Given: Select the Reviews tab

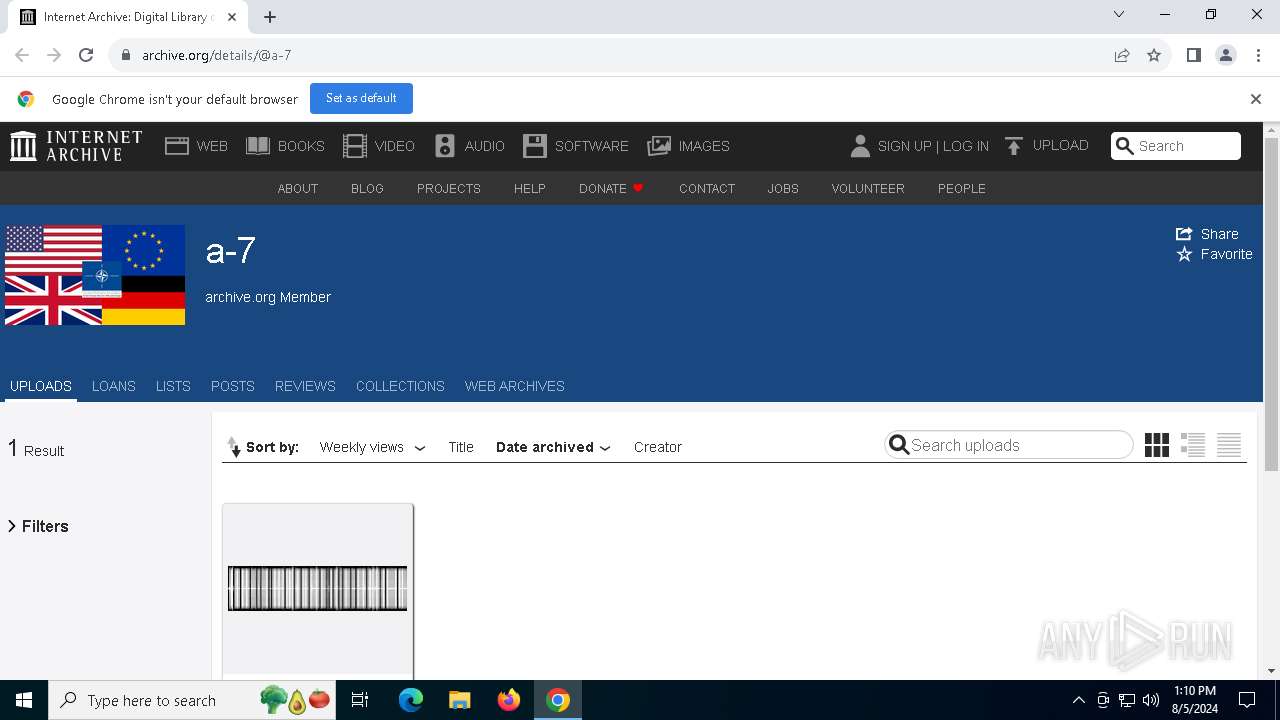Looking at the screenshot, I should pos(305,386).
